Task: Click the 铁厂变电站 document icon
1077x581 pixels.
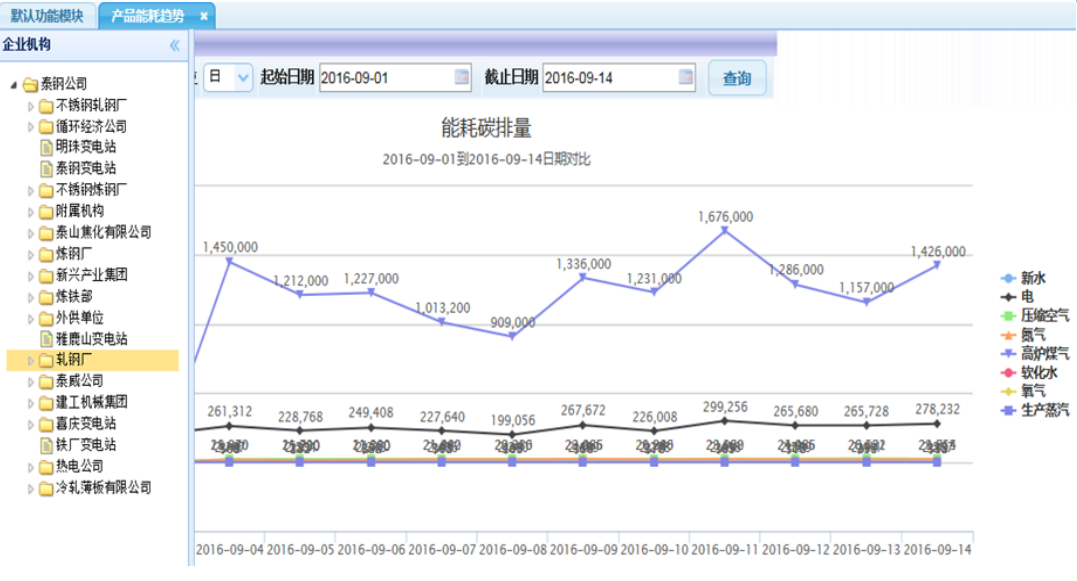Action: coord(46,445)
